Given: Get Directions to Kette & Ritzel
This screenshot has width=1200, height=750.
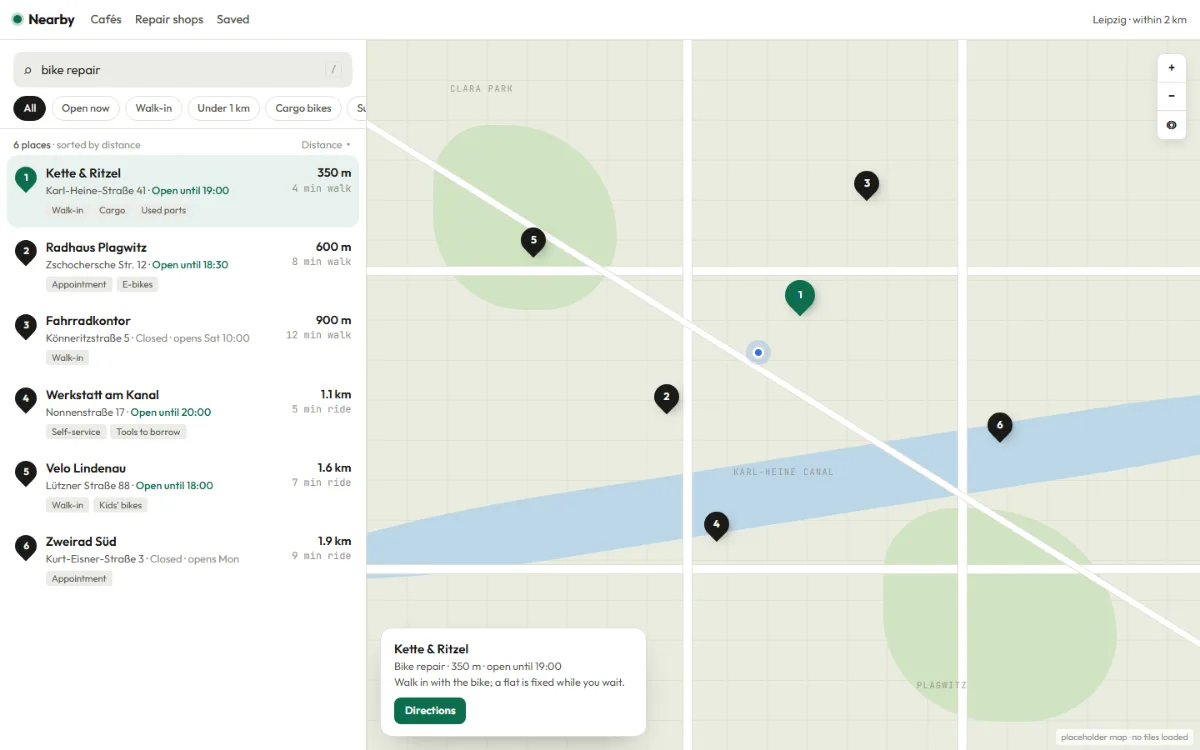Looking at the screenshot, I should pos(430,711).
